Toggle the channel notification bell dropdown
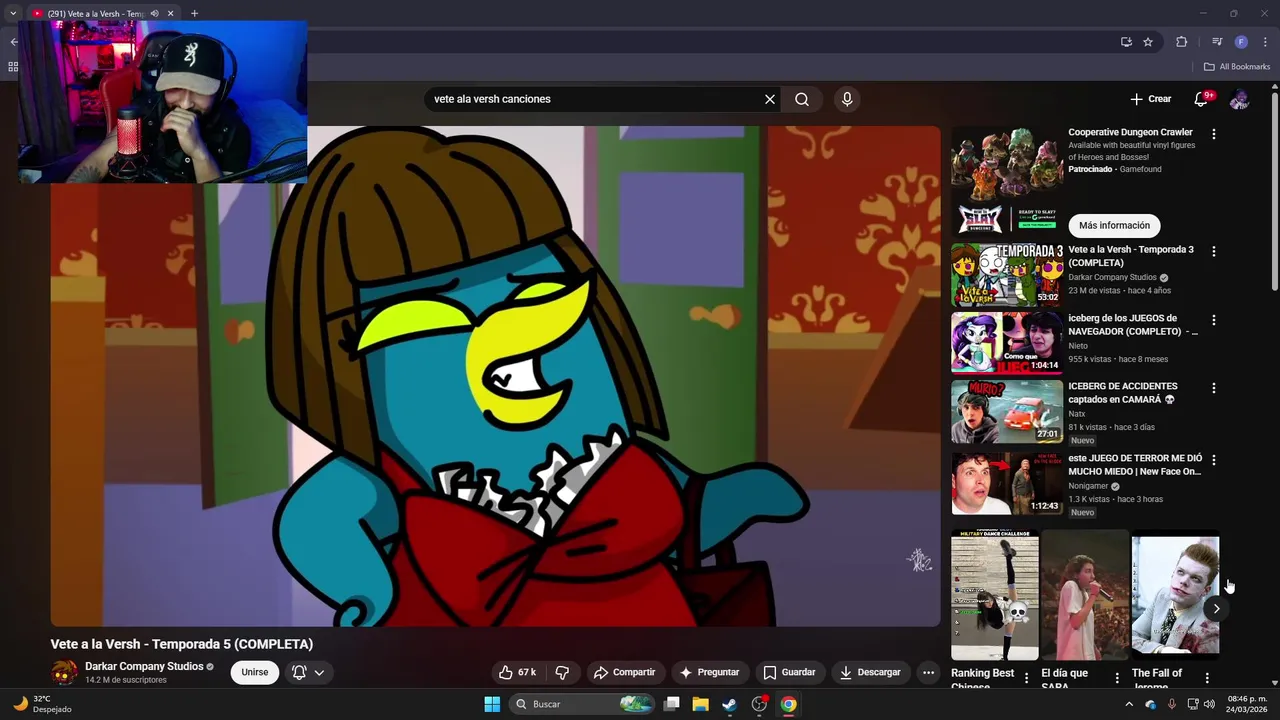Viewport: 1280px width, 720px height. pyautogui.click(x=308, y=672)
